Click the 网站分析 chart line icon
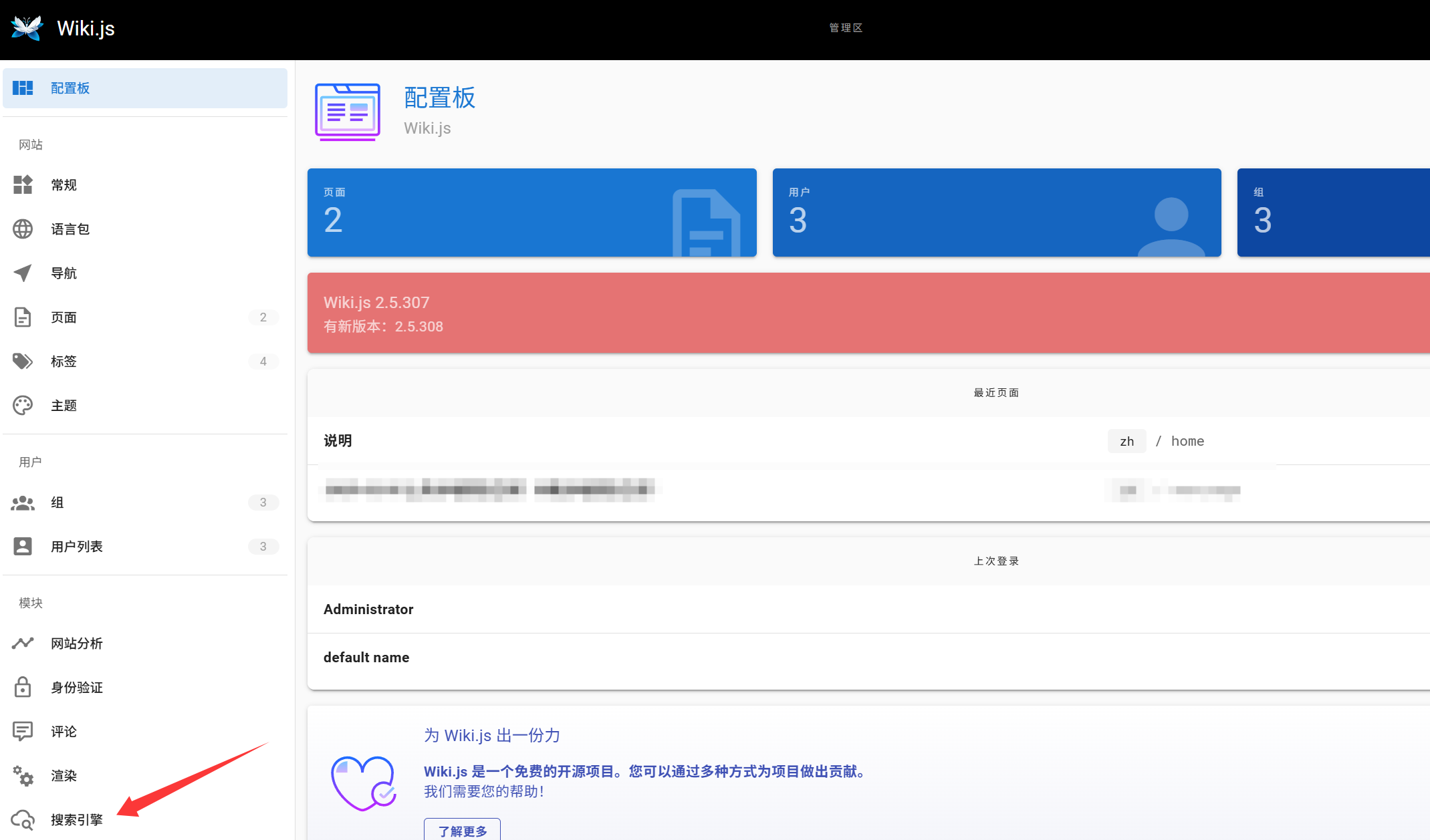The width and height of the screenshot is (1430, 840). [23, 644]
